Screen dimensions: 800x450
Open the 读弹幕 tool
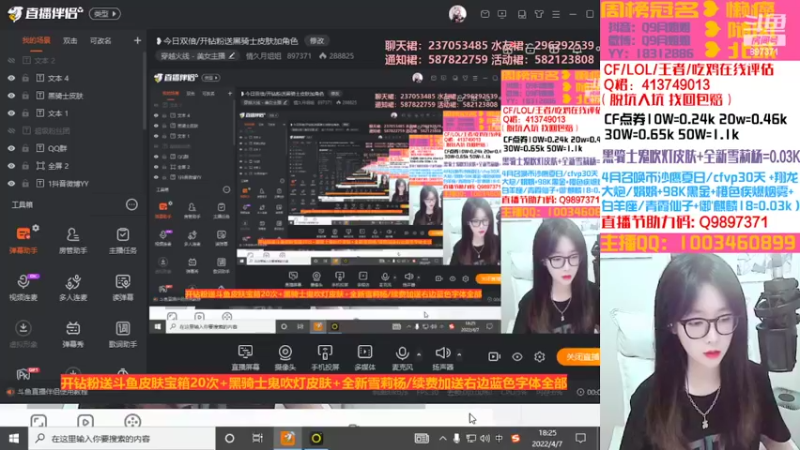tap(122, 287)
